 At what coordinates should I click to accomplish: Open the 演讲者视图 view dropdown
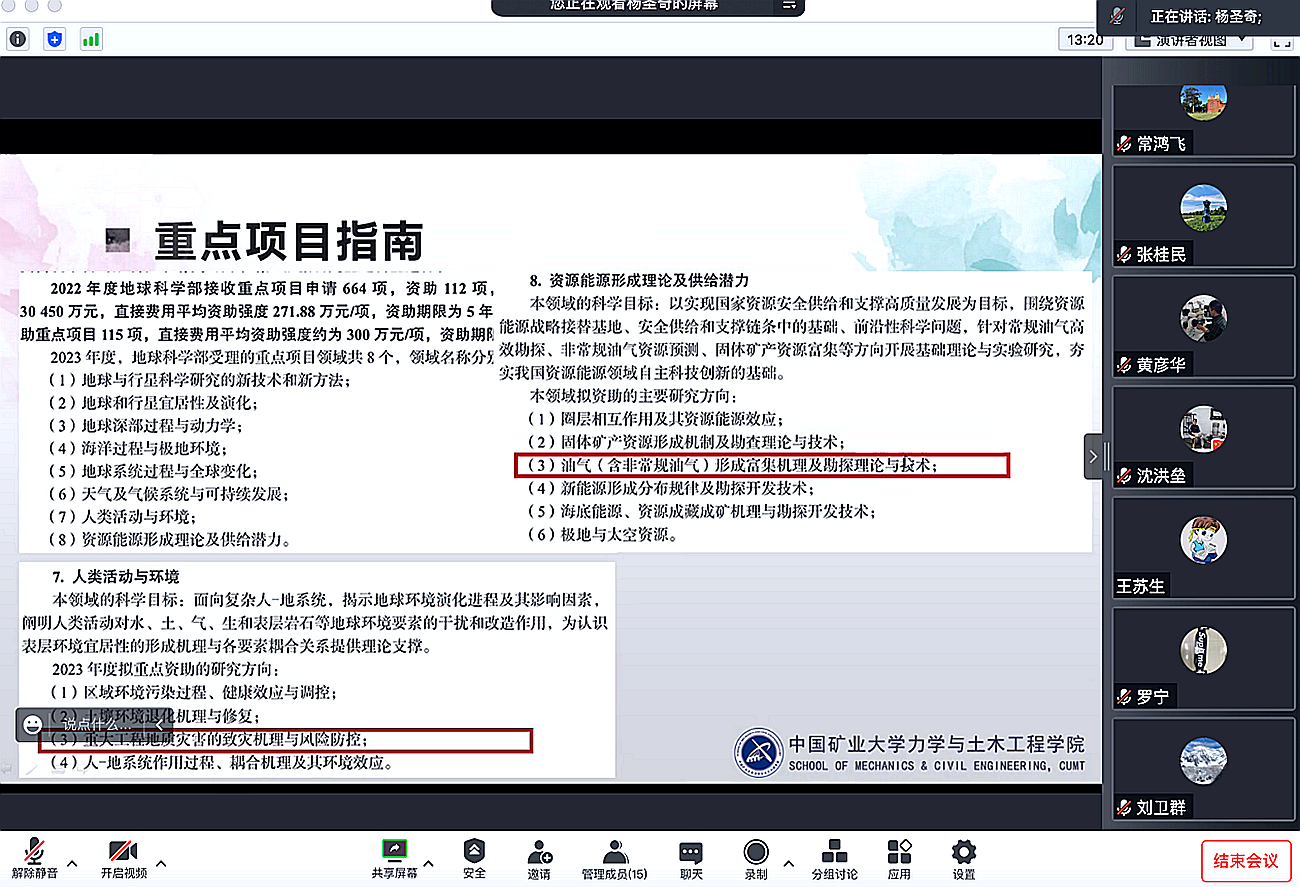click(1190, 40)
